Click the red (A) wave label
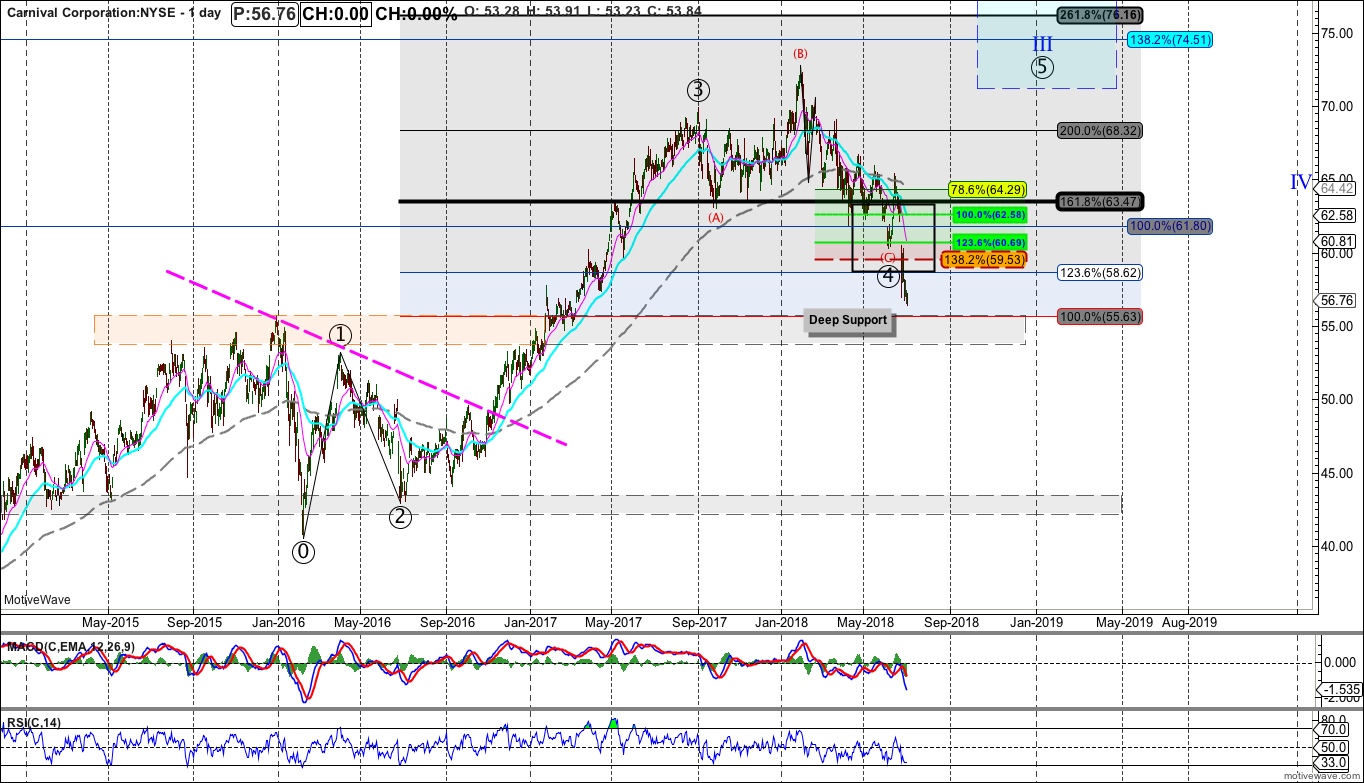The width and height of the screenshot is (1364, 783). (716, 217)
